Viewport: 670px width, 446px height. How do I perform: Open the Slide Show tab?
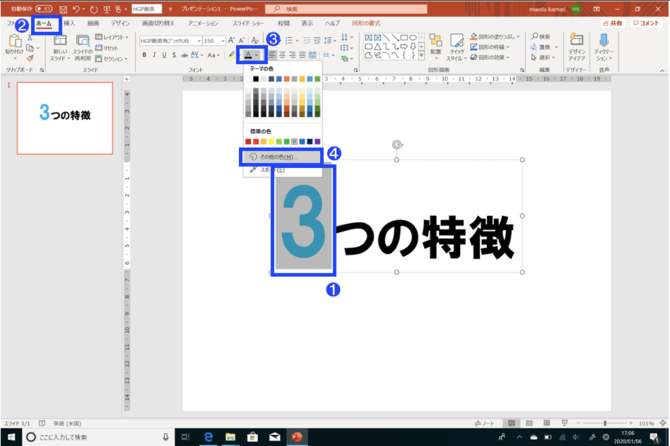248,23
